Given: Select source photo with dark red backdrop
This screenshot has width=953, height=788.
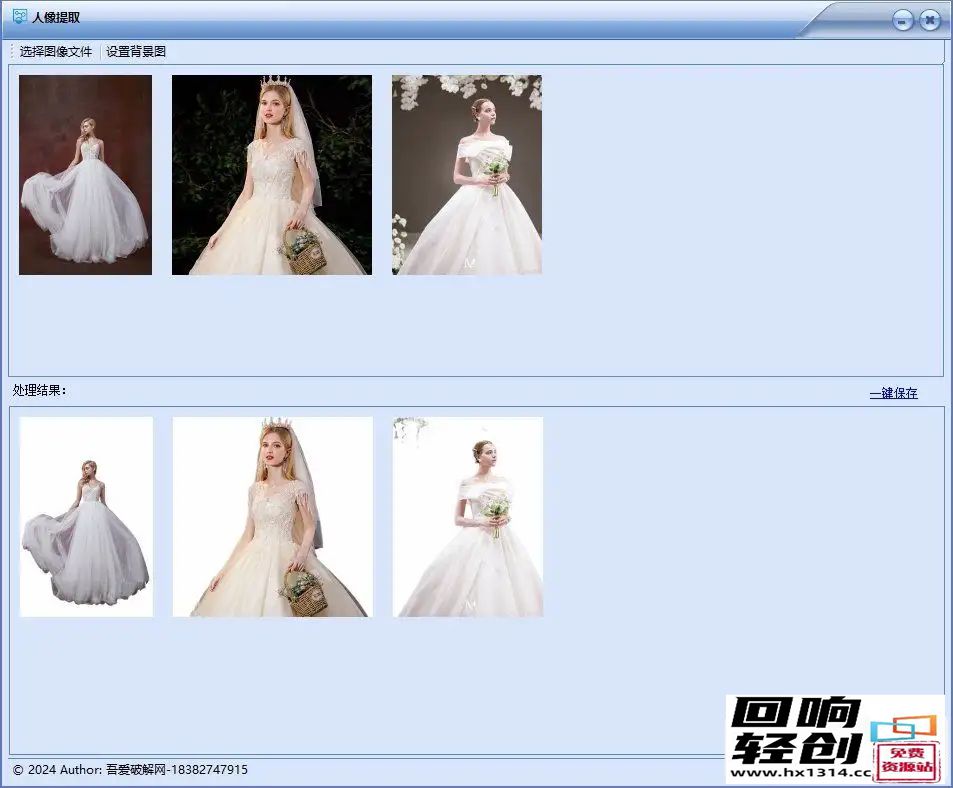Looking at the screenshot, I should [x=86, y=175].
